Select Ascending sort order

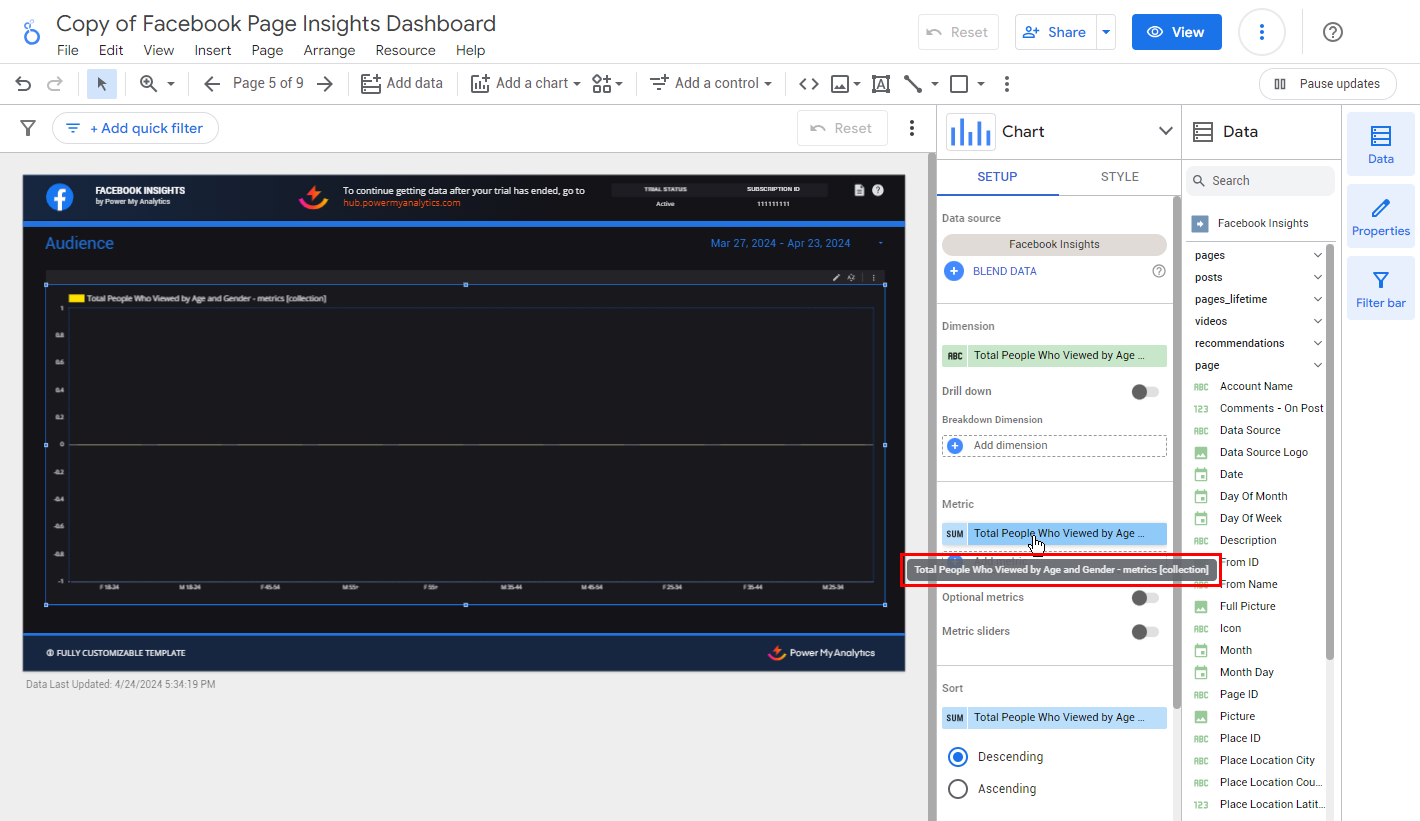coord(958,789)
